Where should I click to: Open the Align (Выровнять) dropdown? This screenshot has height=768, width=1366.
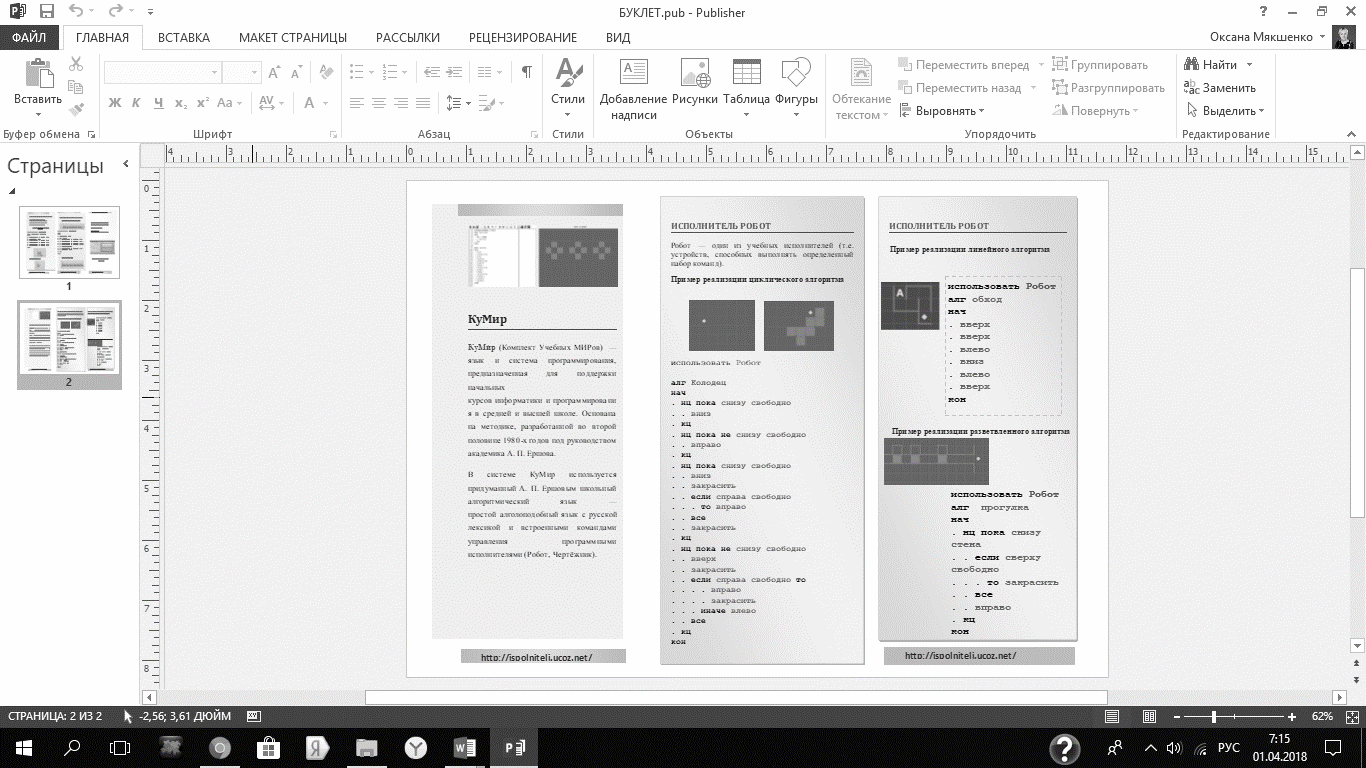[x=943, y=111]
